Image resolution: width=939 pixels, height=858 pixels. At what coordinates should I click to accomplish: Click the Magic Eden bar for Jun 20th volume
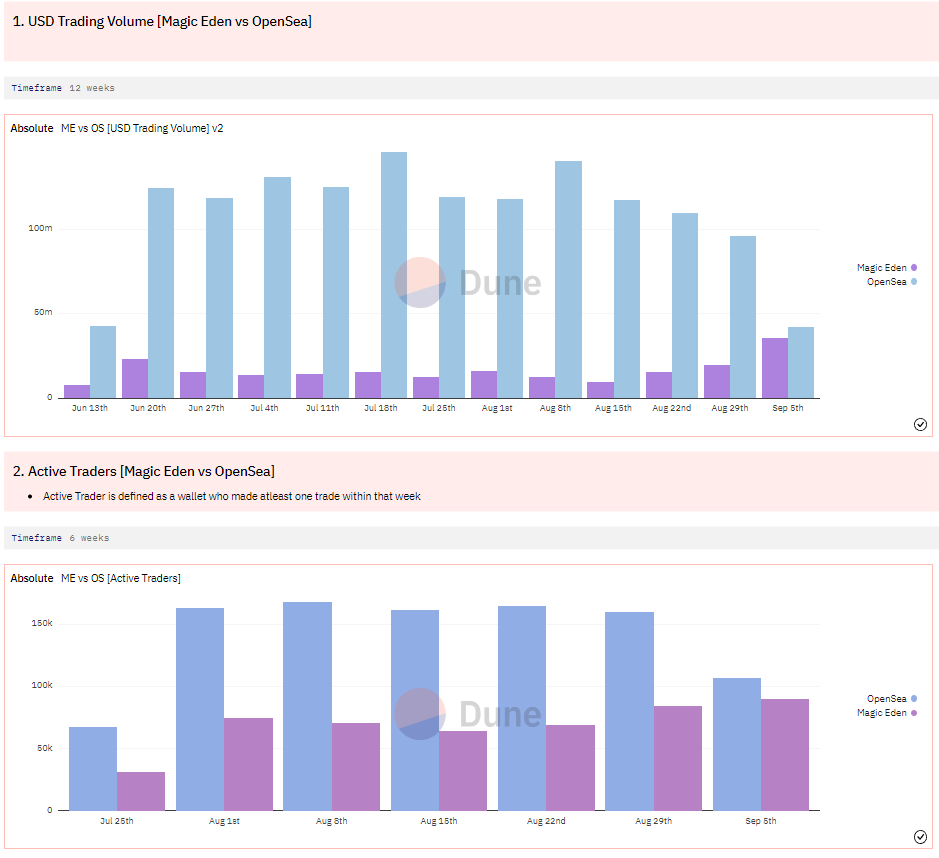(x=135, y=378)
